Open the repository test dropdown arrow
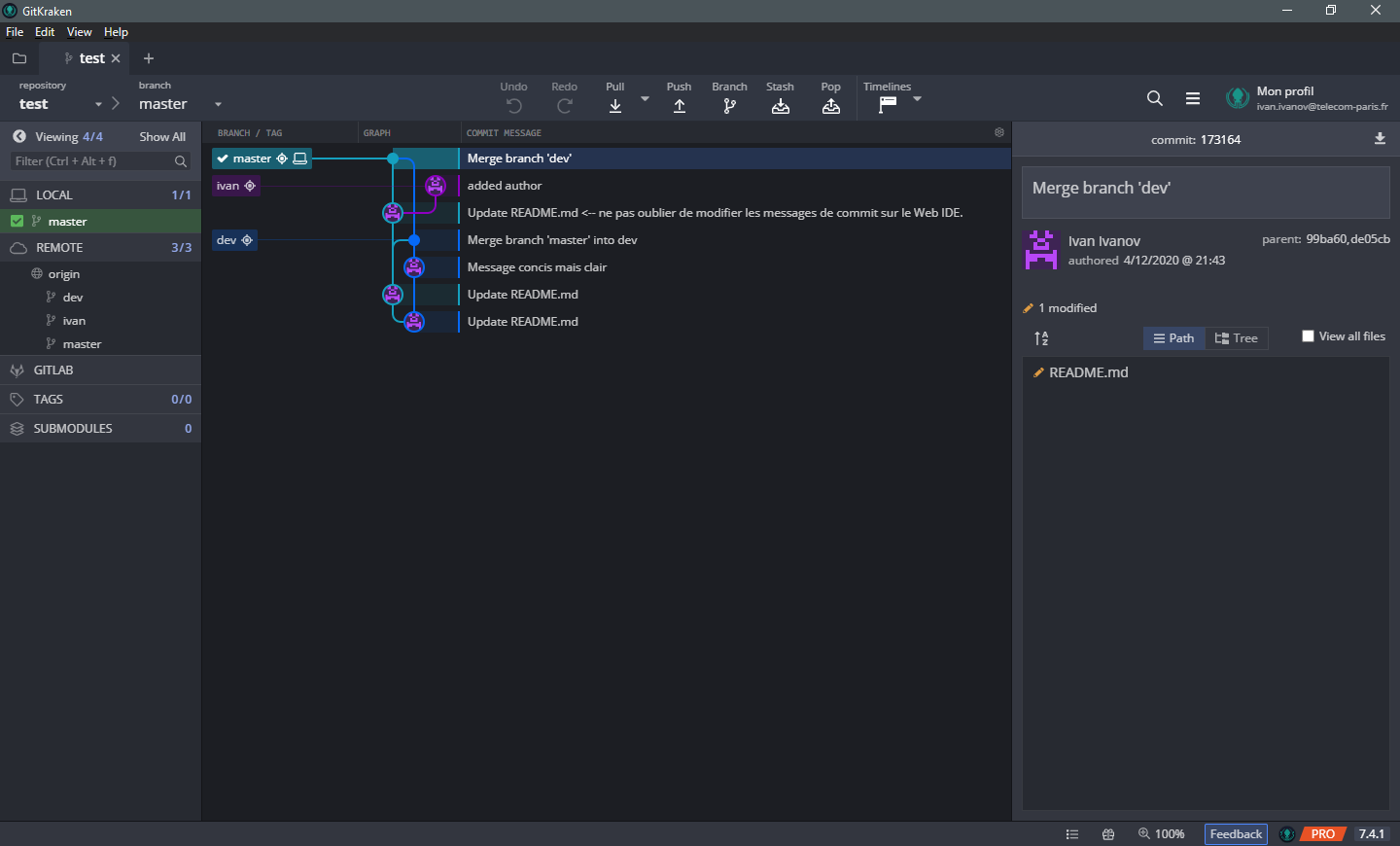This screenshot has width=1400, height=846. [x=98, y=105]
